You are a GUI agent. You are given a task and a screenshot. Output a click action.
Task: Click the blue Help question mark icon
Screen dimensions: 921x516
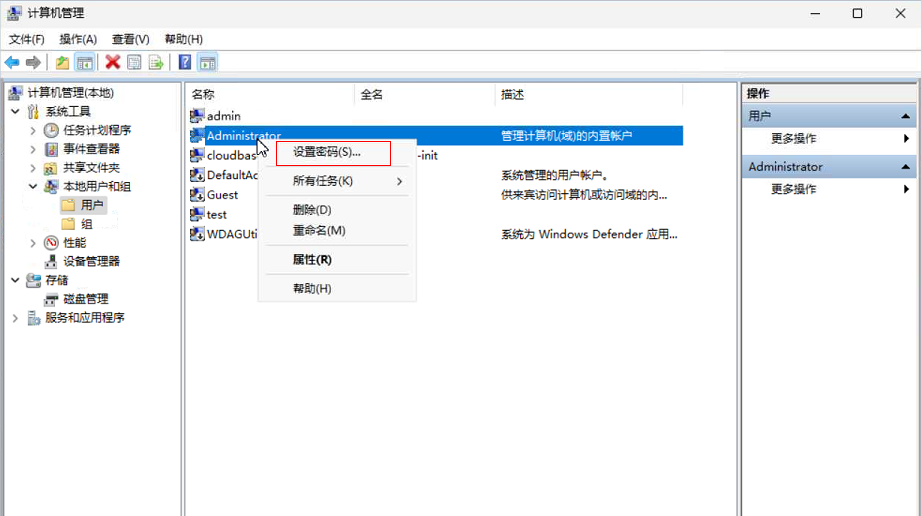pos(185,62)
